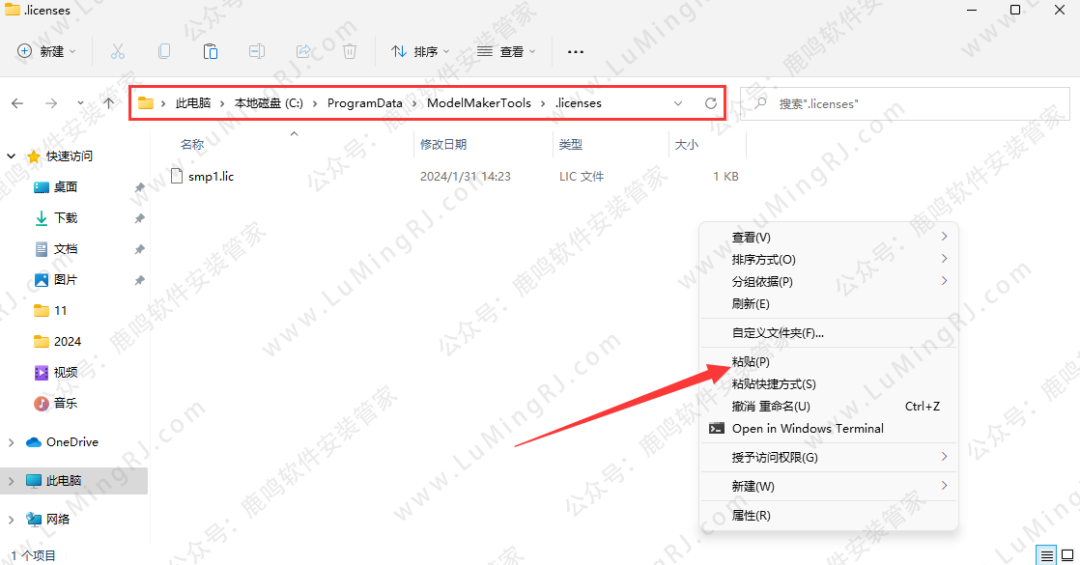This screenshot has height=565, width=1080.
Task: Expand the OneDrive tree node
Action: coord(12,442)
